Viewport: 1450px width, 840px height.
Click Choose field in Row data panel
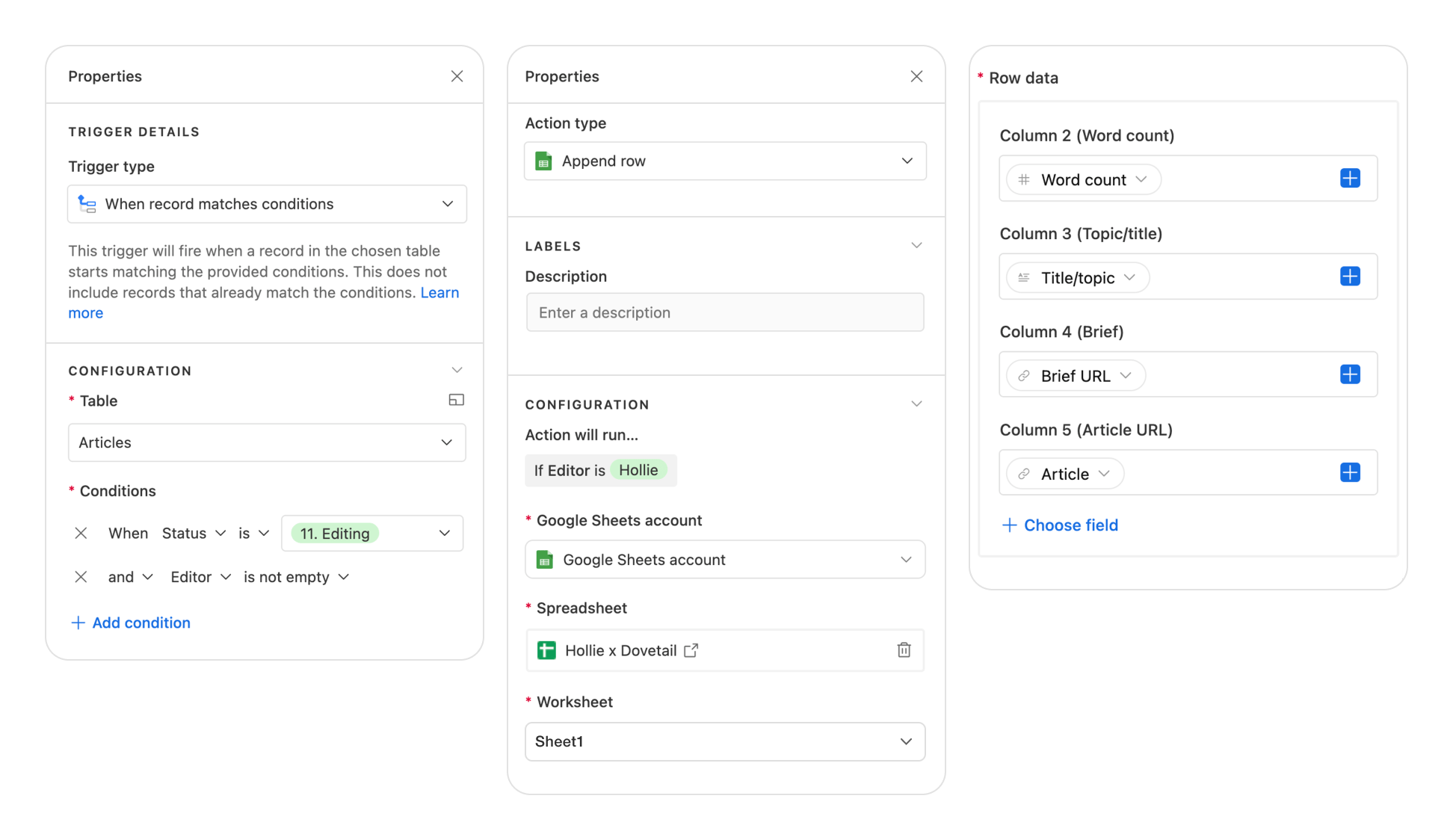[1059, 525]
